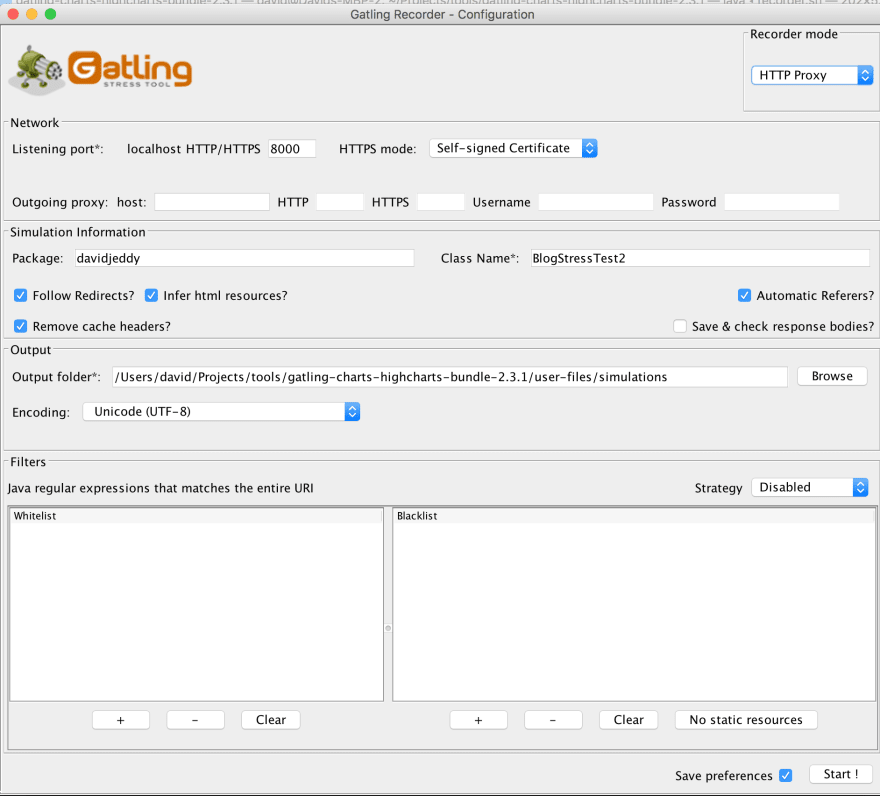880x796 pixels.
Task: Click the Outgoing proxy HTTPS port field
Action: tap(441, 202)
